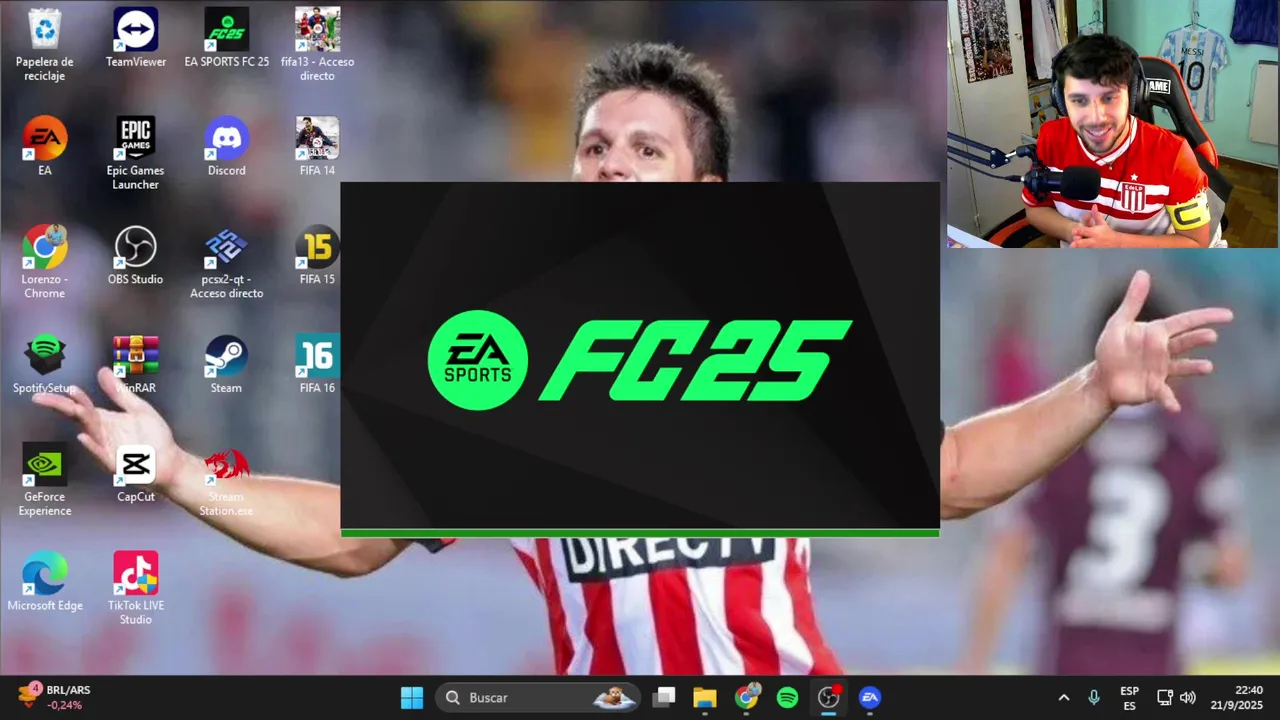
Task: Select the Stream Station.exe desktop icon
Action: 227,480
